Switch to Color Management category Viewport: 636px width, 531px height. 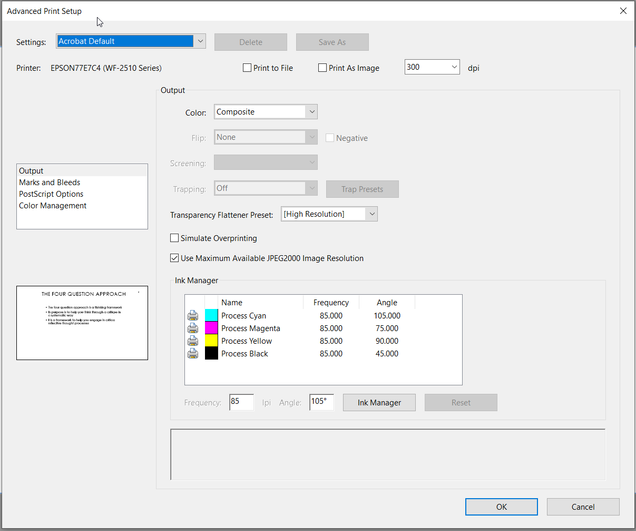click(x=52, y=206)
